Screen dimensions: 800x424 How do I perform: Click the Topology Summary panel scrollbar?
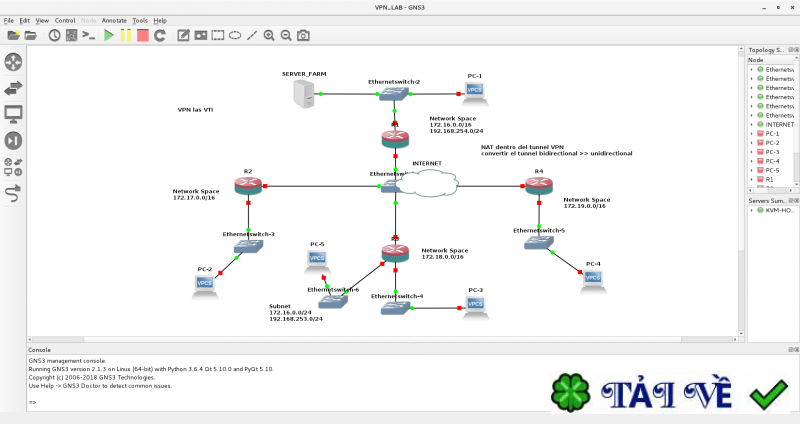[x=797, y=122]
